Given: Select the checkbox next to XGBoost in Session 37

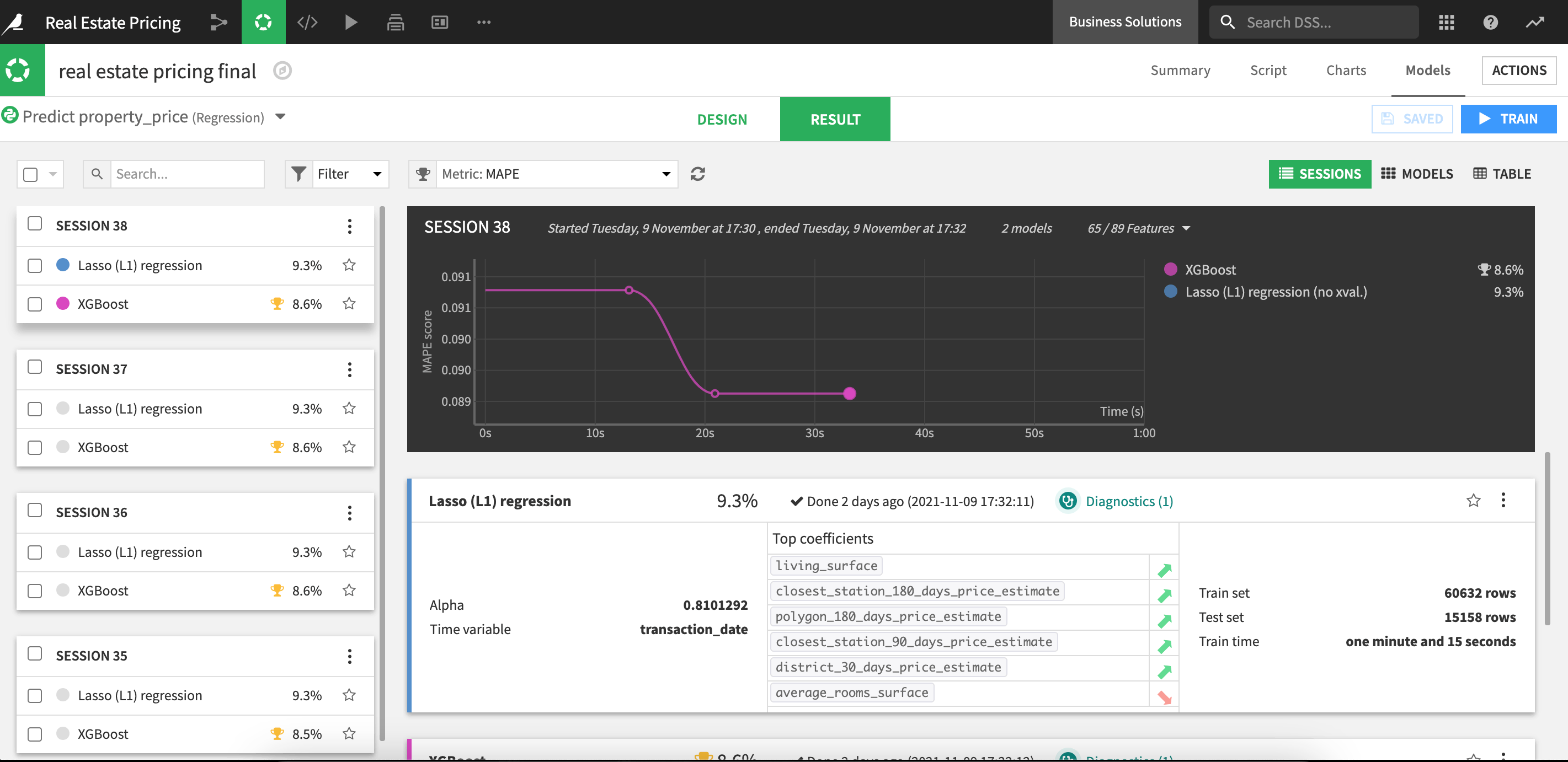Looking at the screenshot, I should (x=34, y=447).
